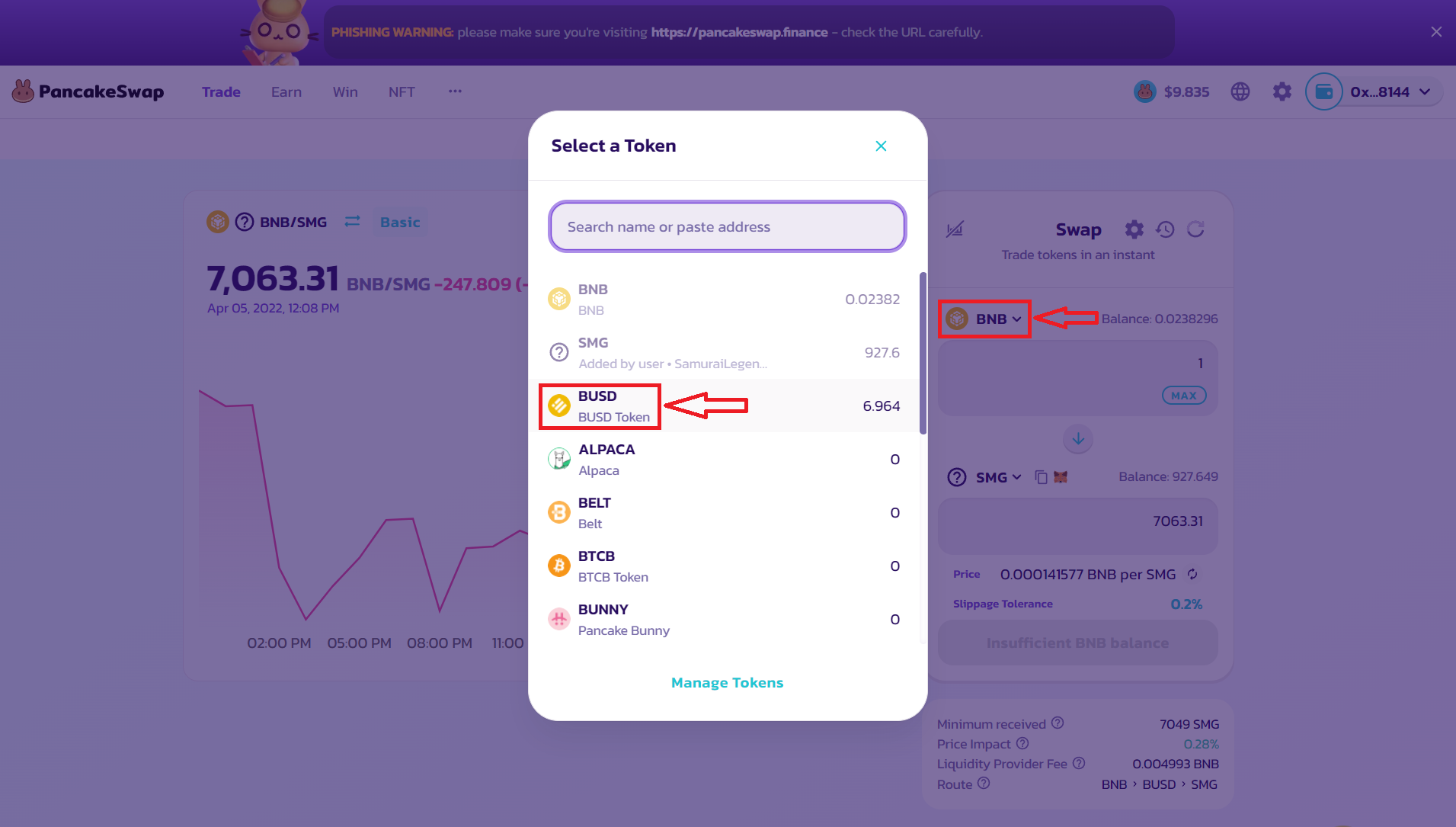Screen dimensions: 1456x827
Task: Select the BUNNY token icon
Action: [x=559, y=619]
